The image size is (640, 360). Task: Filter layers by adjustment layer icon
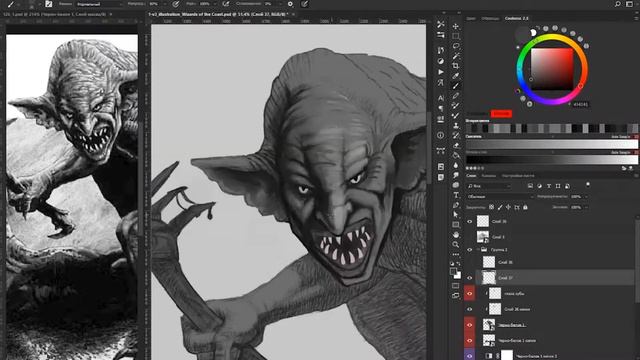click(x=540, y=186)
